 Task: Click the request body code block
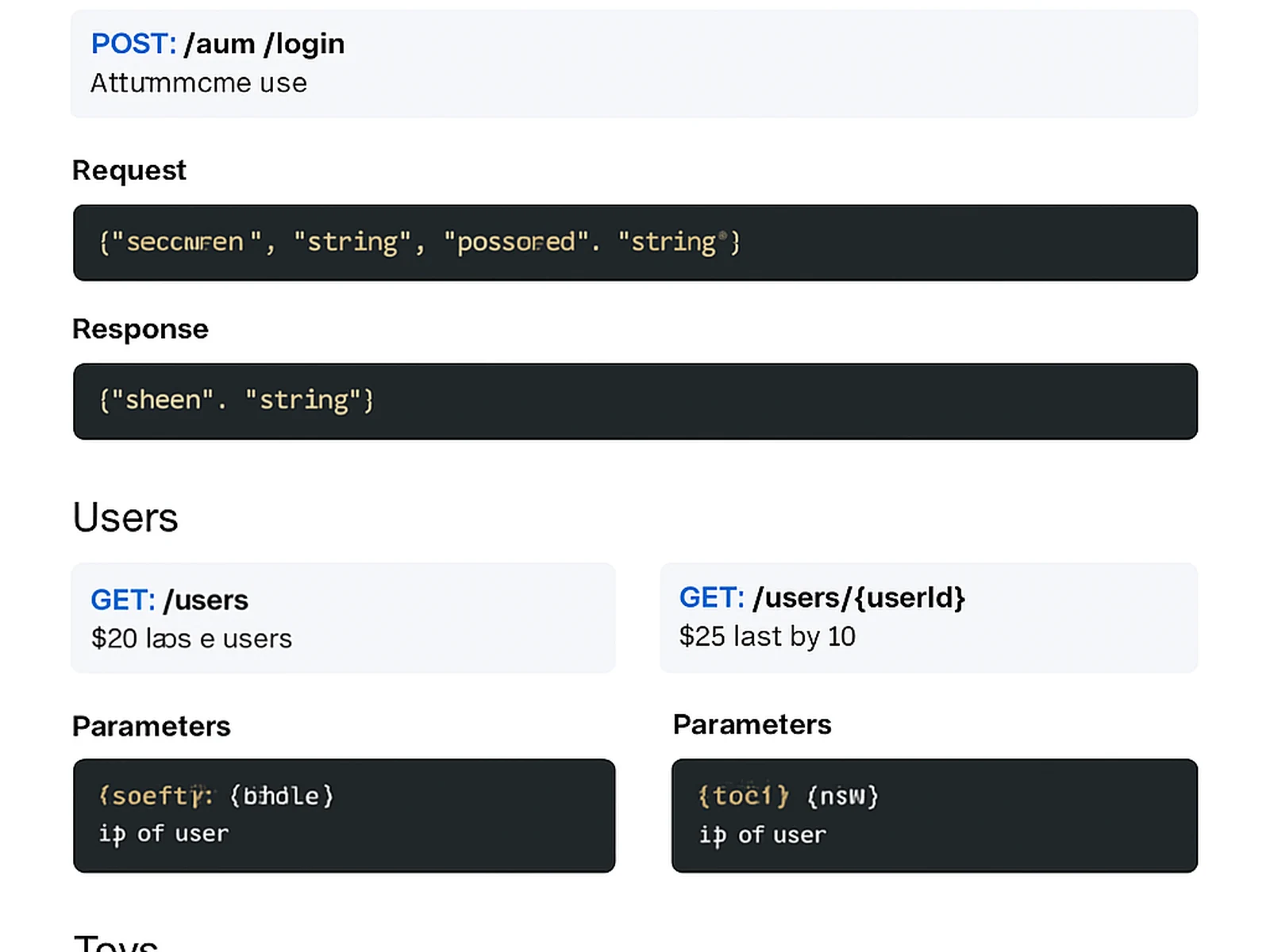635,243
